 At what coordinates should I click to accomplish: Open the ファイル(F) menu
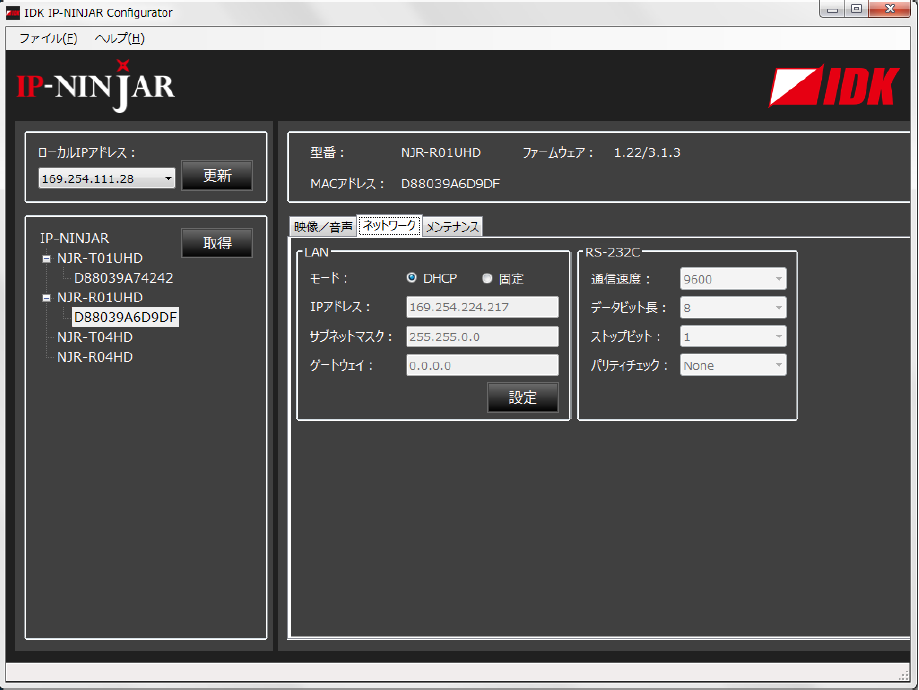coord(48,39)
